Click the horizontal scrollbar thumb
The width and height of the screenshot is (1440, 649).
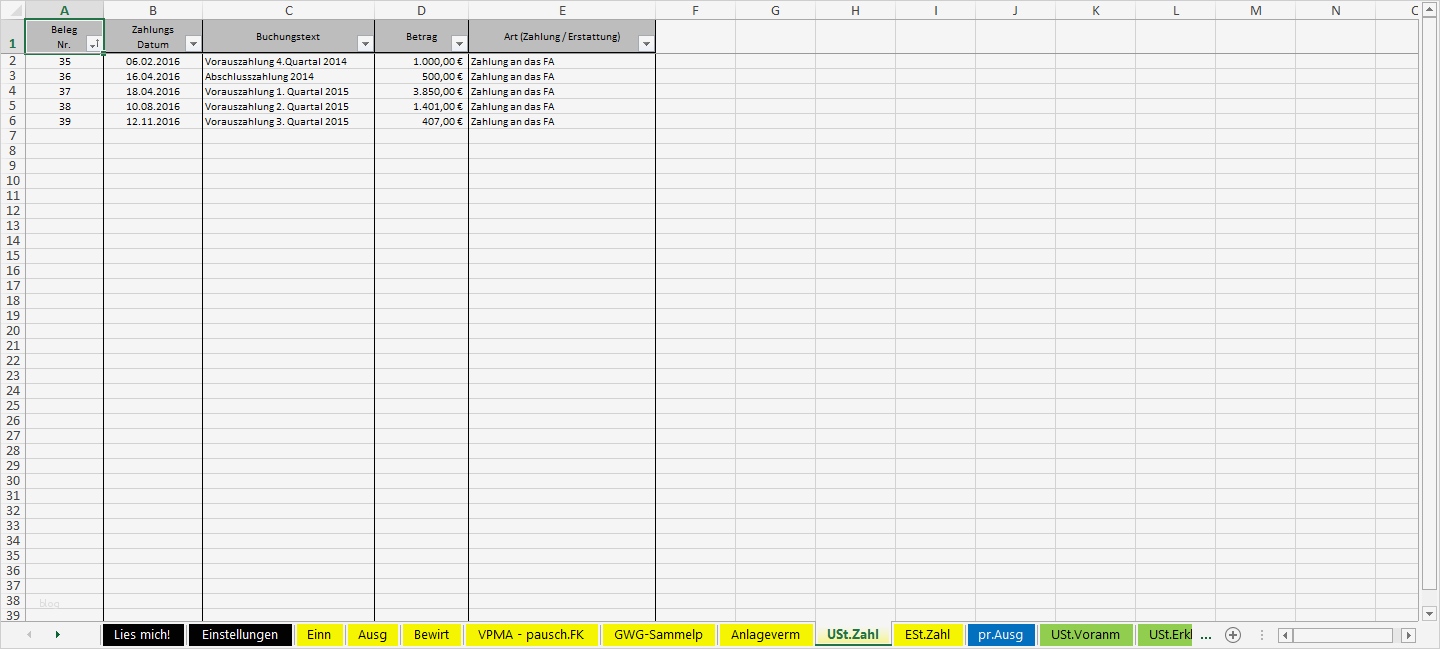tap(1342, 635)
